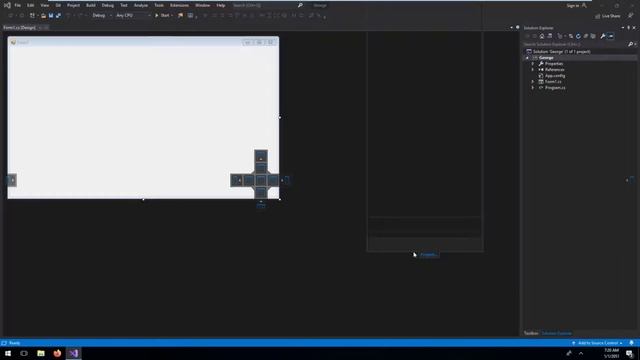Expand the Form1.cs node arrow
640x360 pixels.
tap(533, 82)
